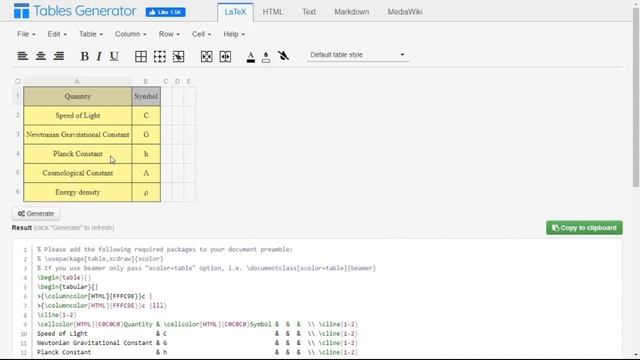
Task: Toggle italic formatting
Action: click(99, 56)
